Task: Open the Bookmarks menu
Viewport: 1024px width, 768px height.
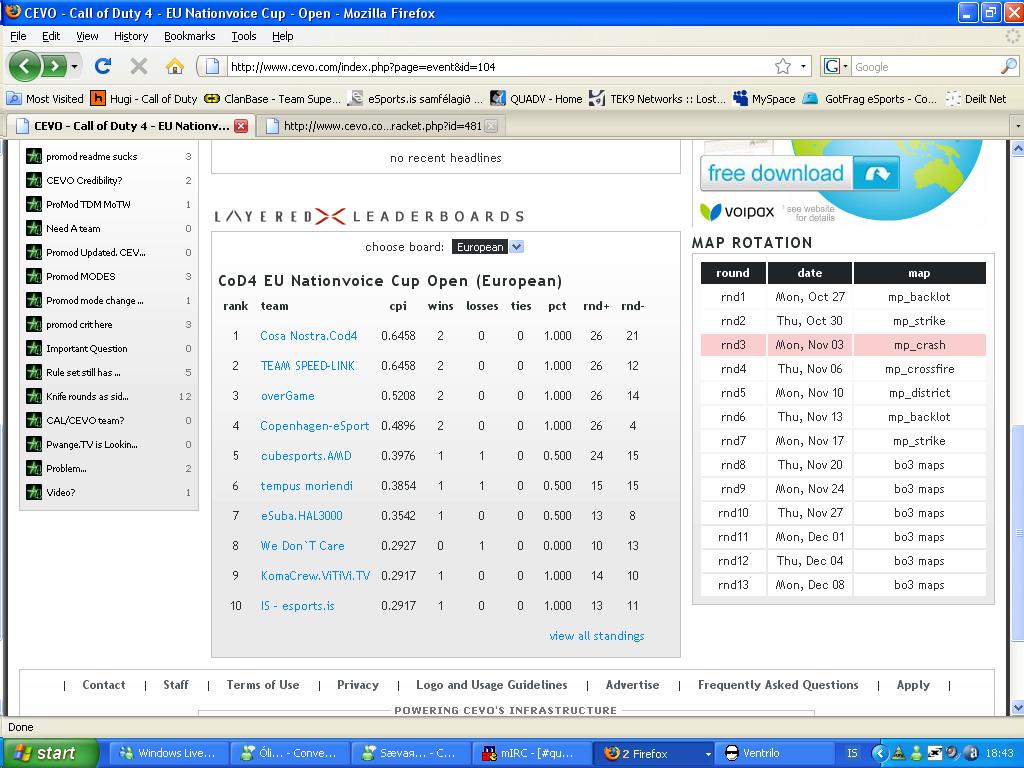Action: point(189,37)
